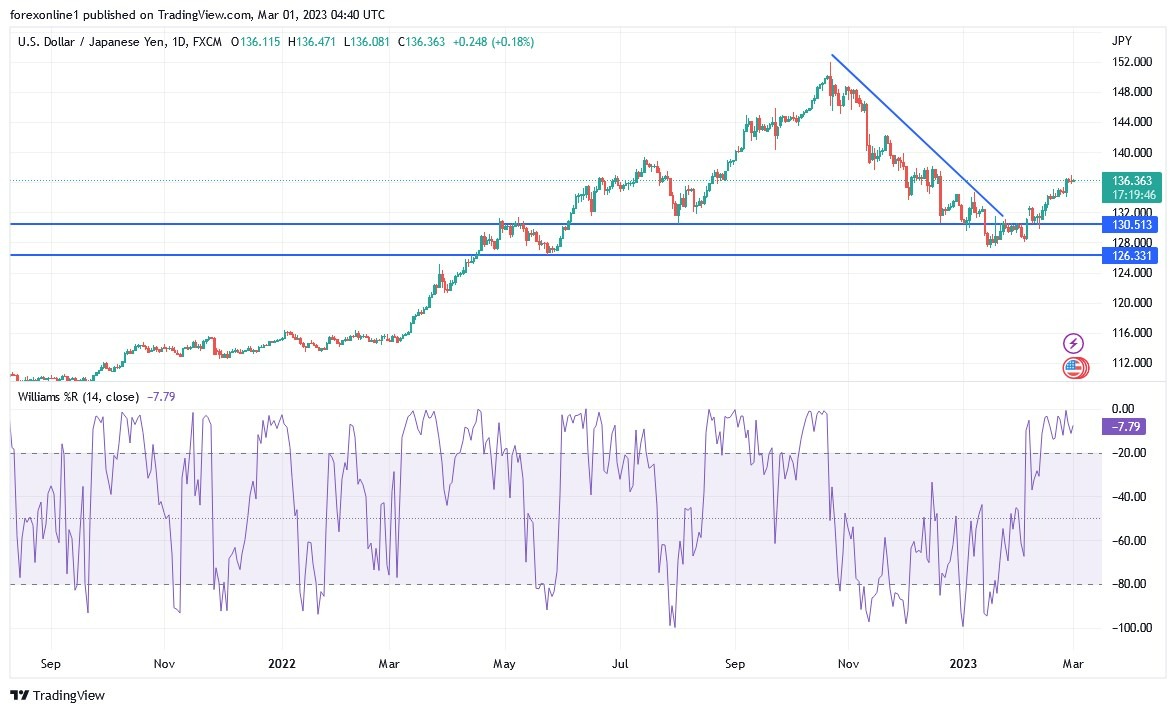1176x713 pixels.
Task: Click the TradingView logo at bottom left
Action: click(55, 695)
